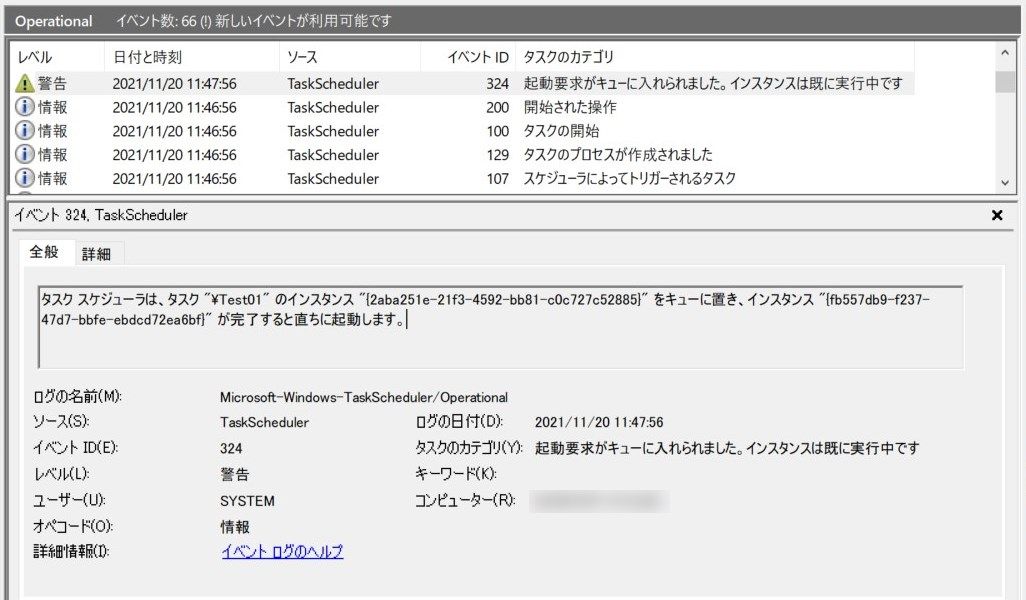Switch to the 詳細 tab
Viewport: 1026px width, 600px height.
click(x=96, y=254)
